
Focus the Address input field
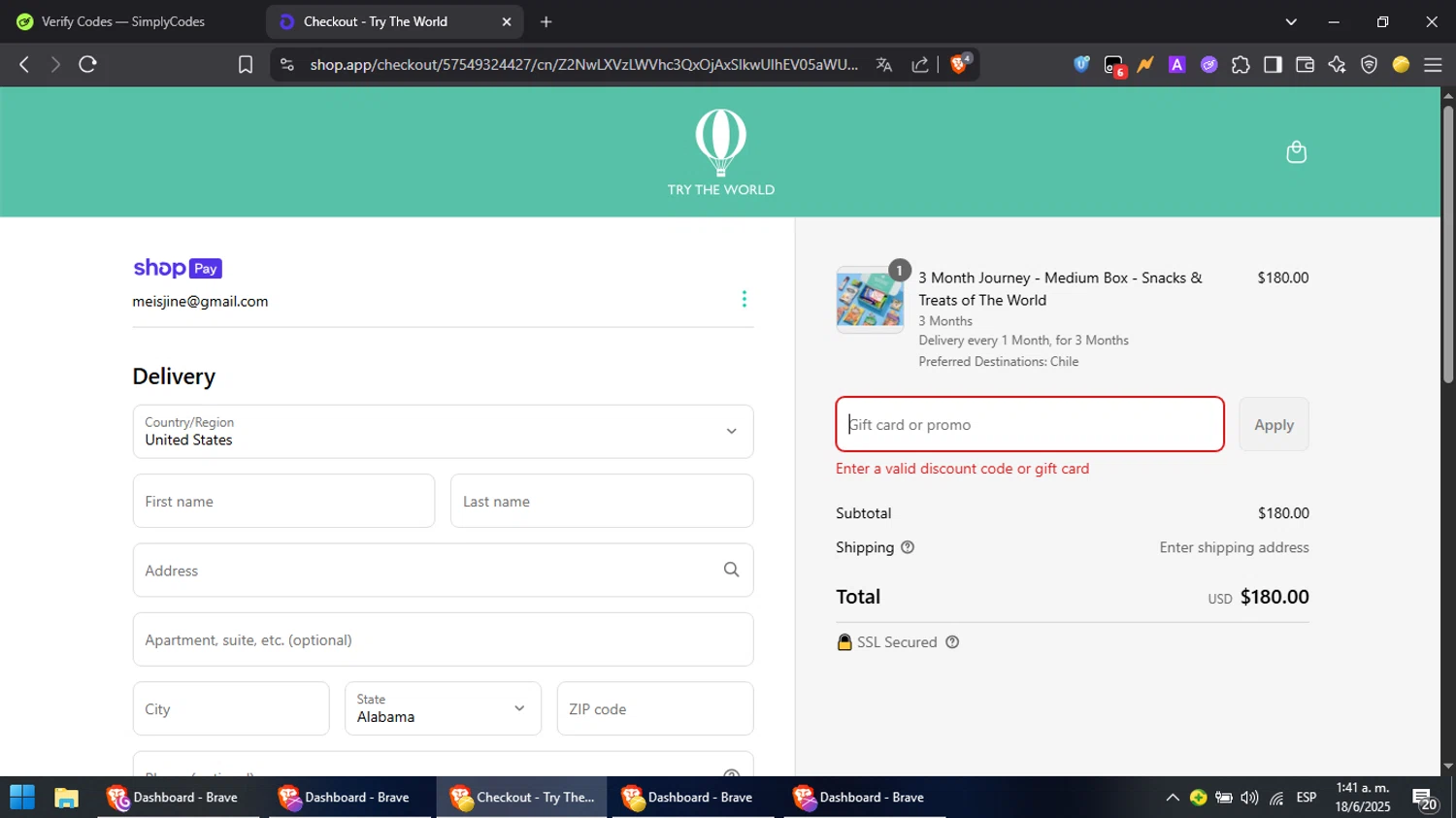coord(443,570)
